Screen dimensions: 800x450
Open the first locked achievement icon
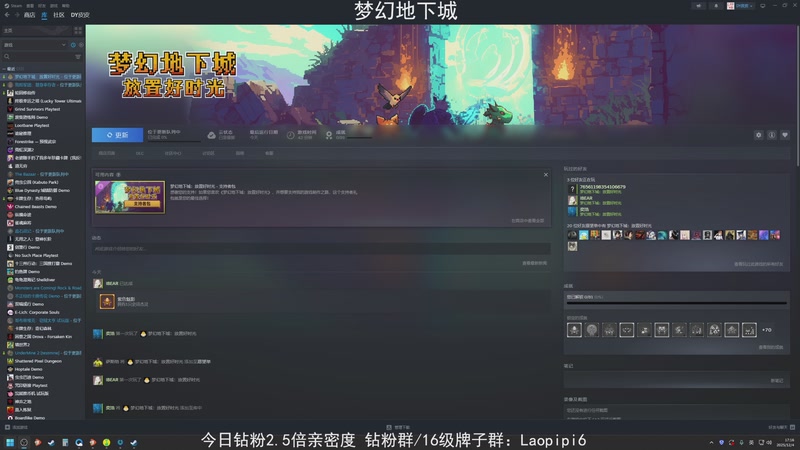click(x=574, y=330)
